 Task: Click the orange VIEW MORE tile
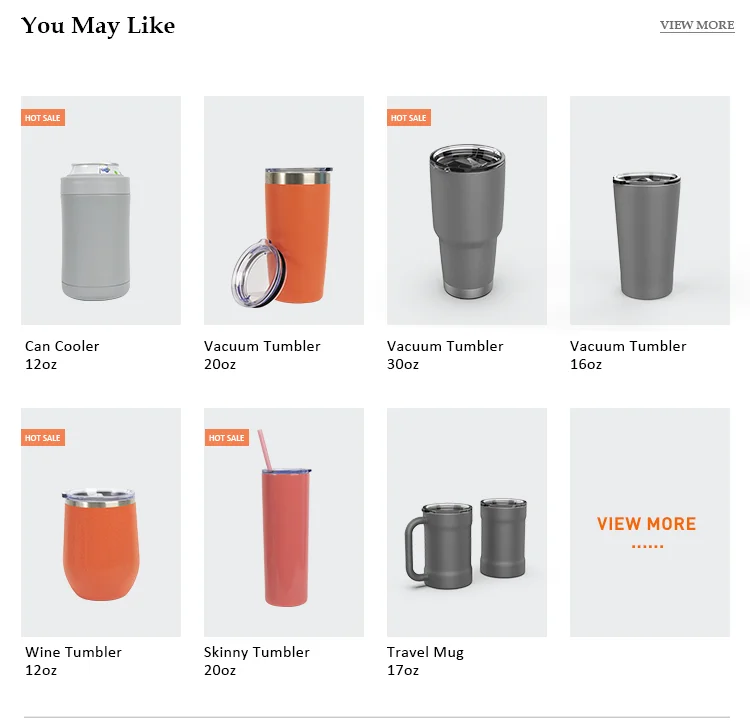pos(650,522)
